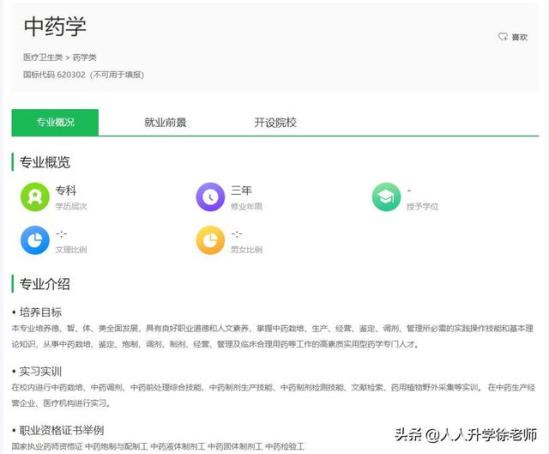Click the 喜欢 favorite button text
The height and width of the screenshot is (454, 549).
(520, 37)
